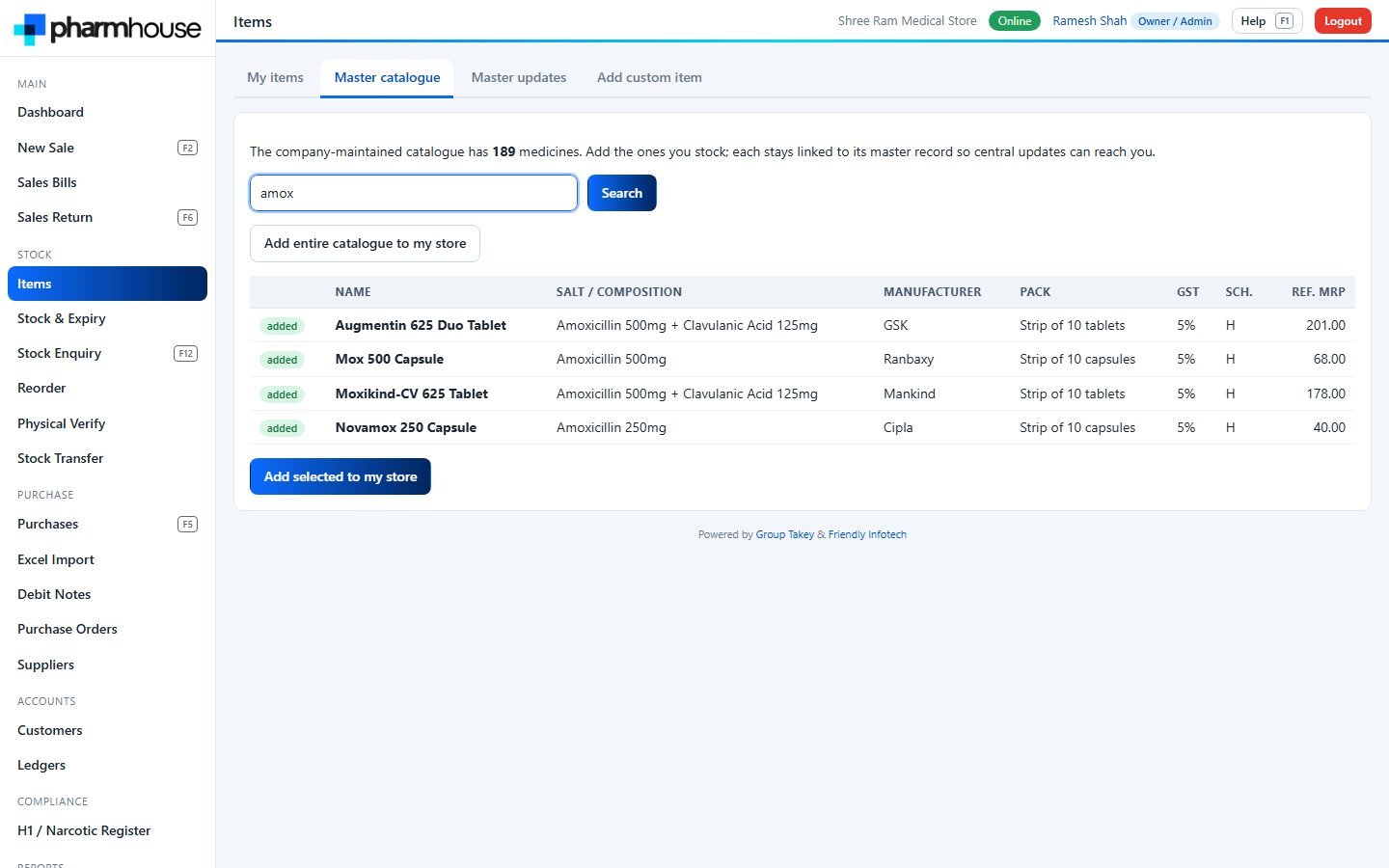Viewport: 1389px width, 868px height.
Task: Open Sales Bills in the sidebar
Action: pos(107,182)
